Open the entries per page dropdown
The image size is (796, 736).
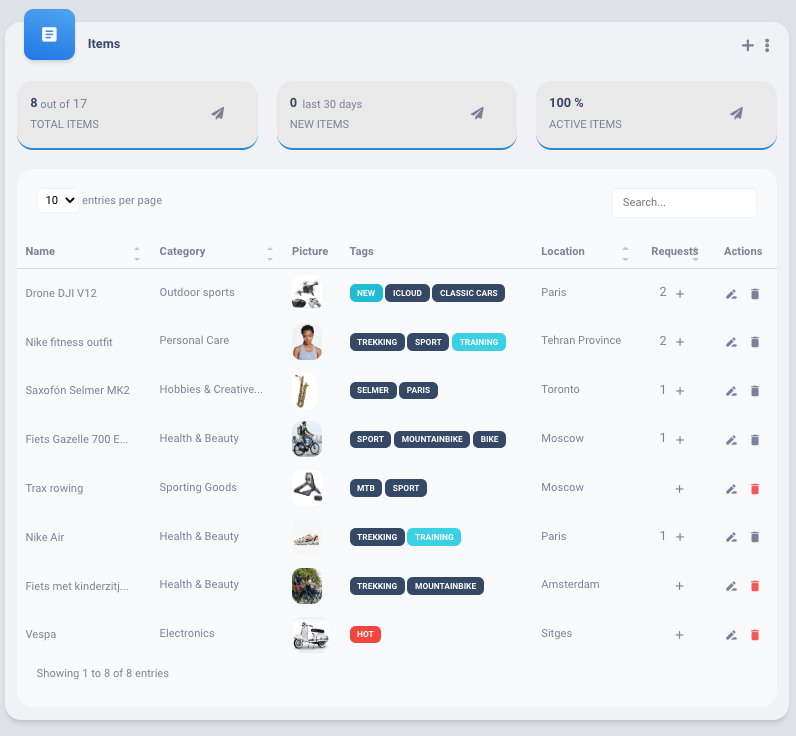(x=58, y=200)
